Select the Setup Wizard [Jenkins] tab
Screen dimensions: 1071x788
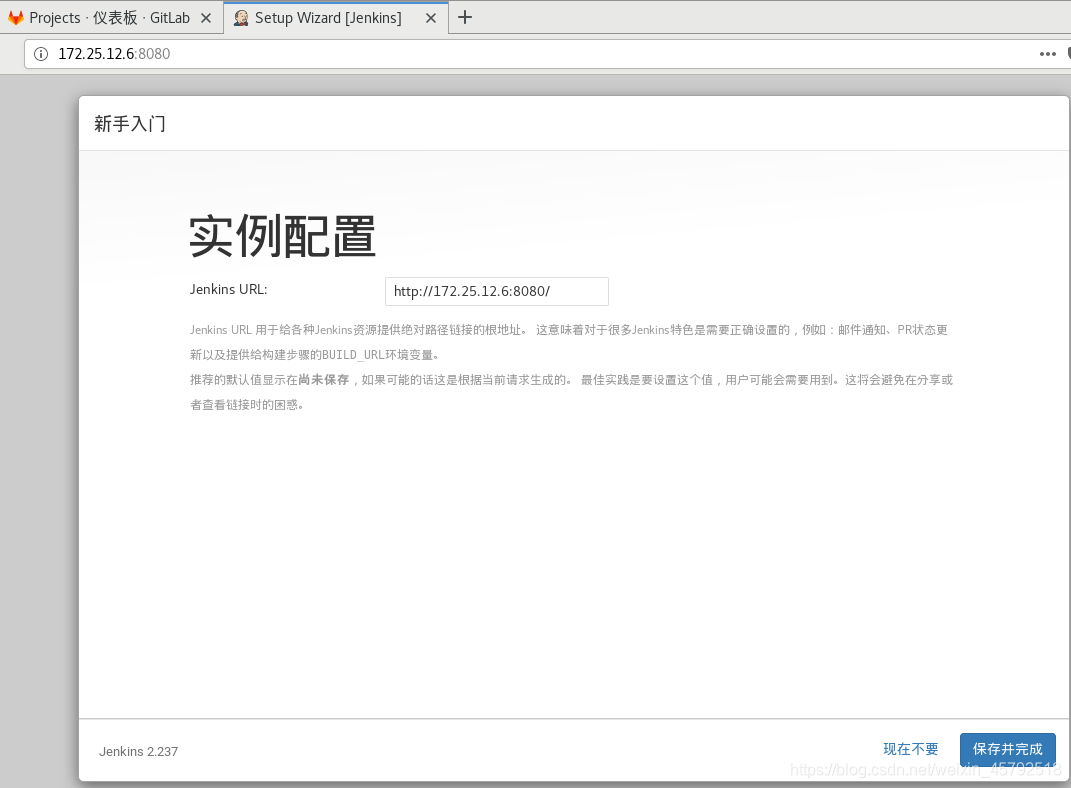[336, 18]
